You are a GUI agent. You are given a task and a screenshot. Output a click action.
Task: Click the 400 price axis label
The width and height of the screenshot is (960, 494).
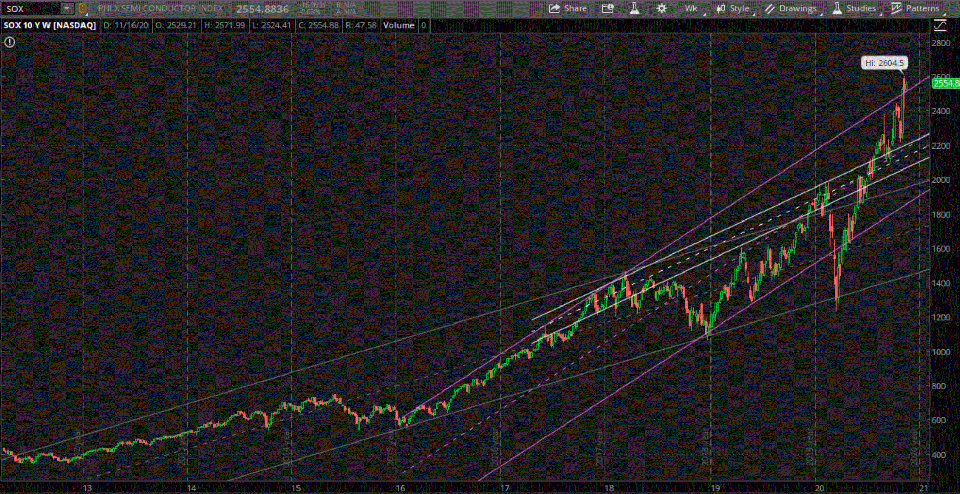coord(939,454)
